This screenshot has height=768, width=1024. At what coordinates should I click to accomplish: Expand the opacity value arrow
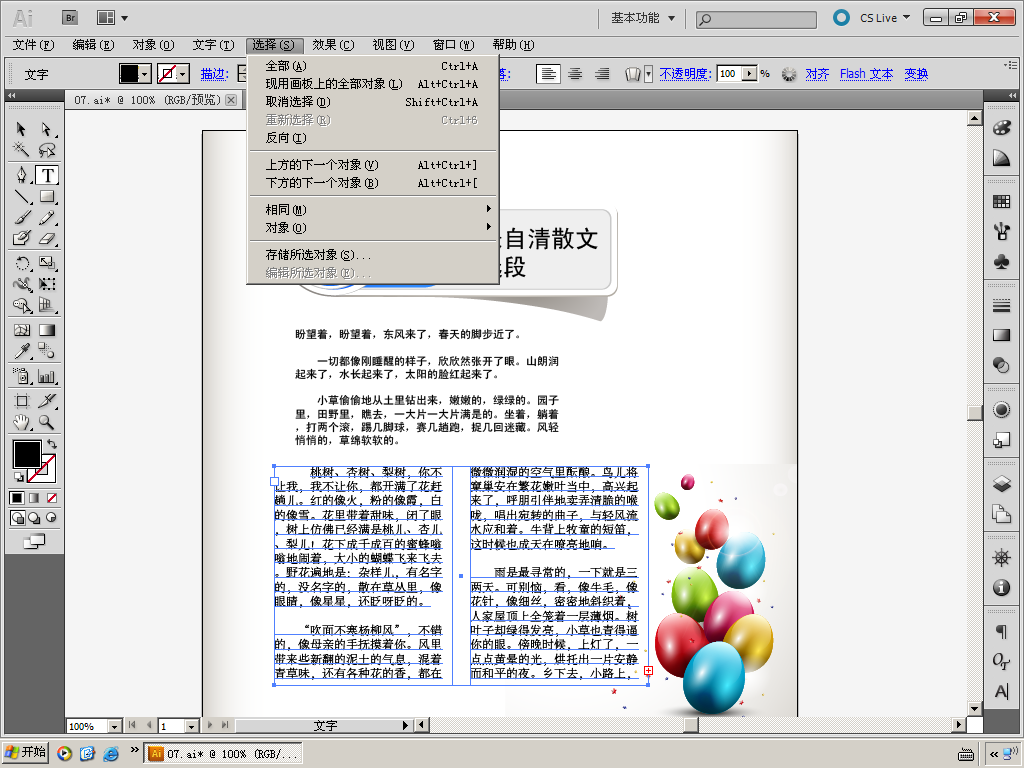pos(750,74)
